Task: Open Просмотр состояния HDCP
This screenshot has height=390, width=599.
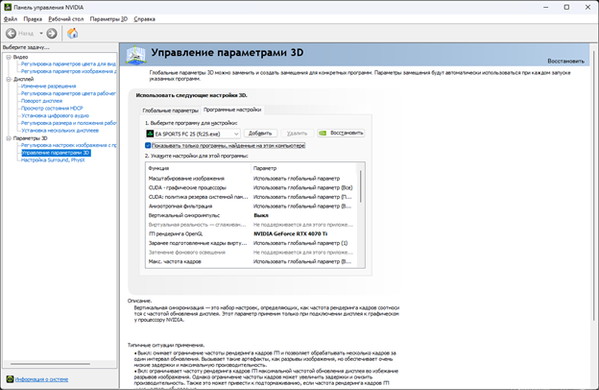Action: (52, 108)
